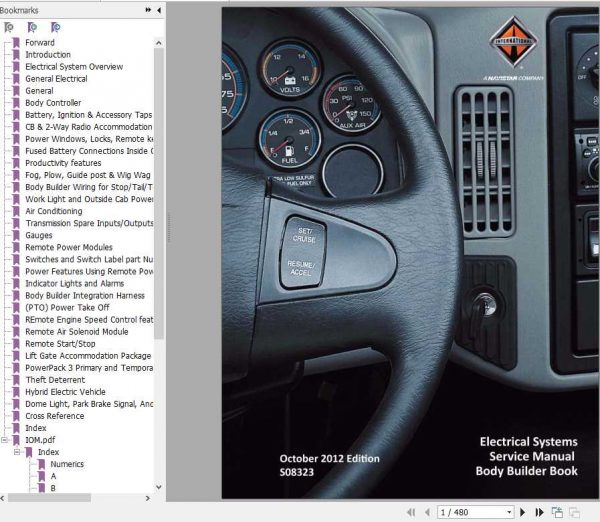Select the Productivity features bookmark
600x522 pixels.
point(63,163)
